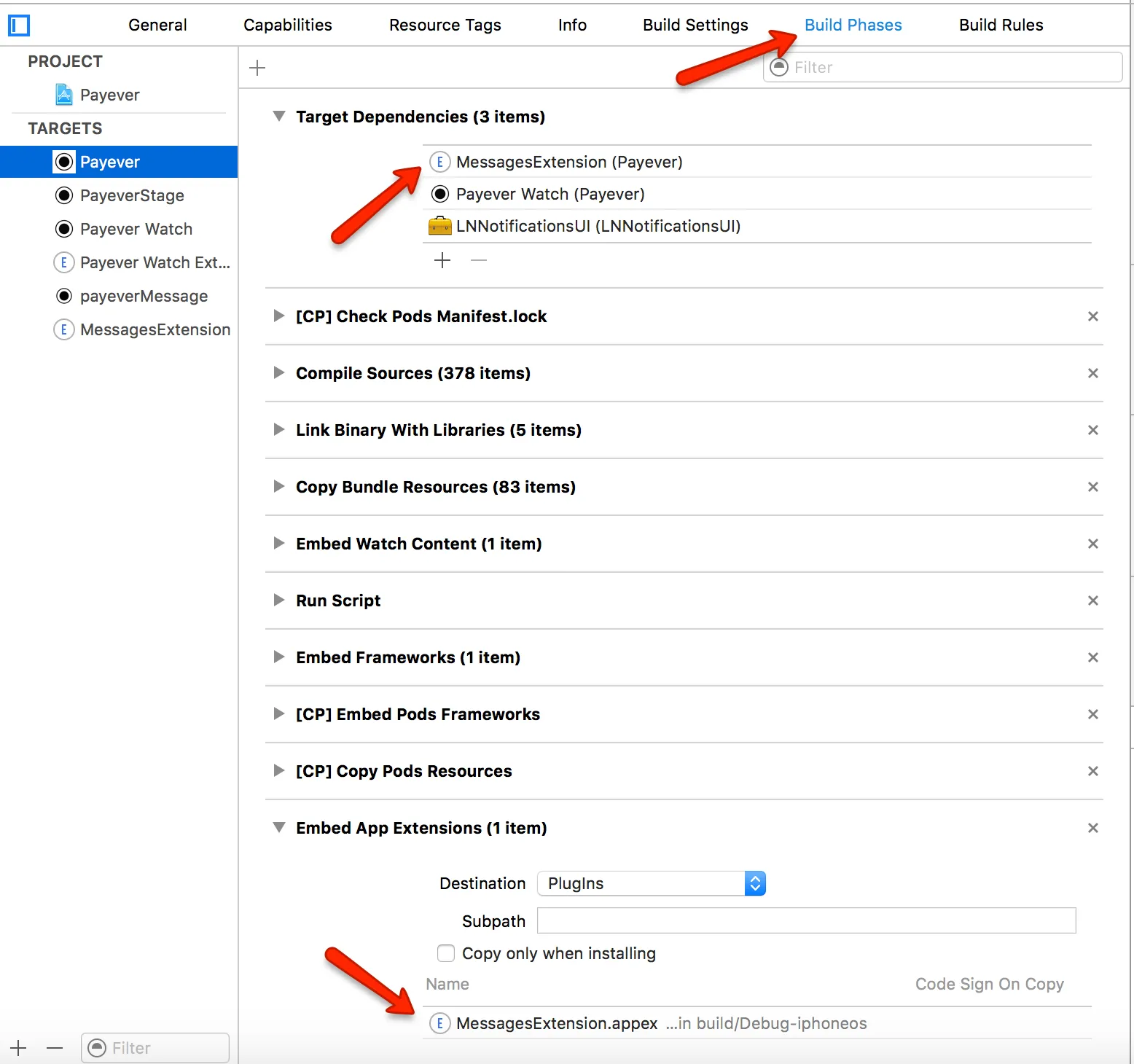Expand the Copy Bundle Resources section

click(x=278, y=486)
